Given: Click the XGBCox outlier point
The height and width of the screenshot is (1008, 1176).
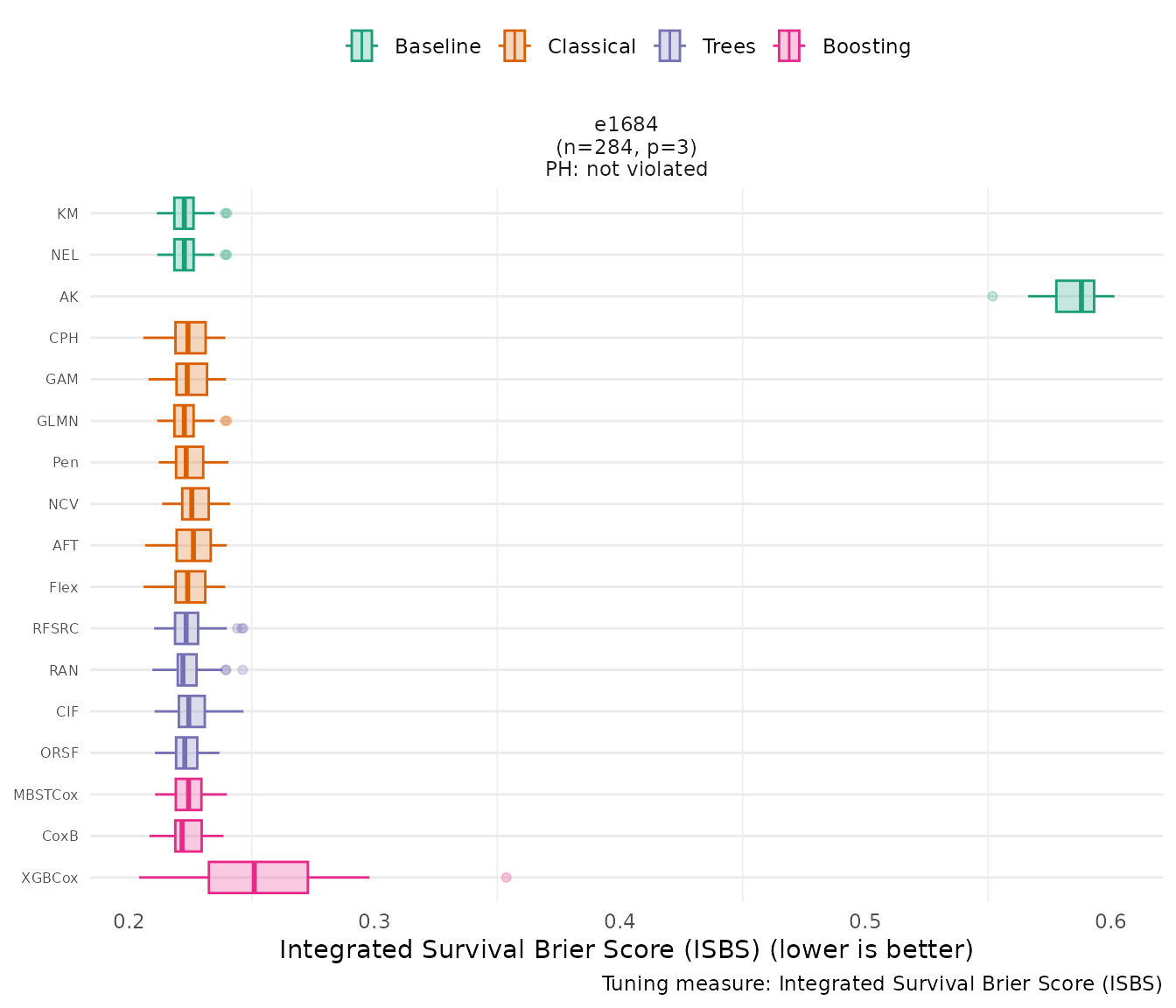Looking at the screenshot, I should tap(506, 877).
